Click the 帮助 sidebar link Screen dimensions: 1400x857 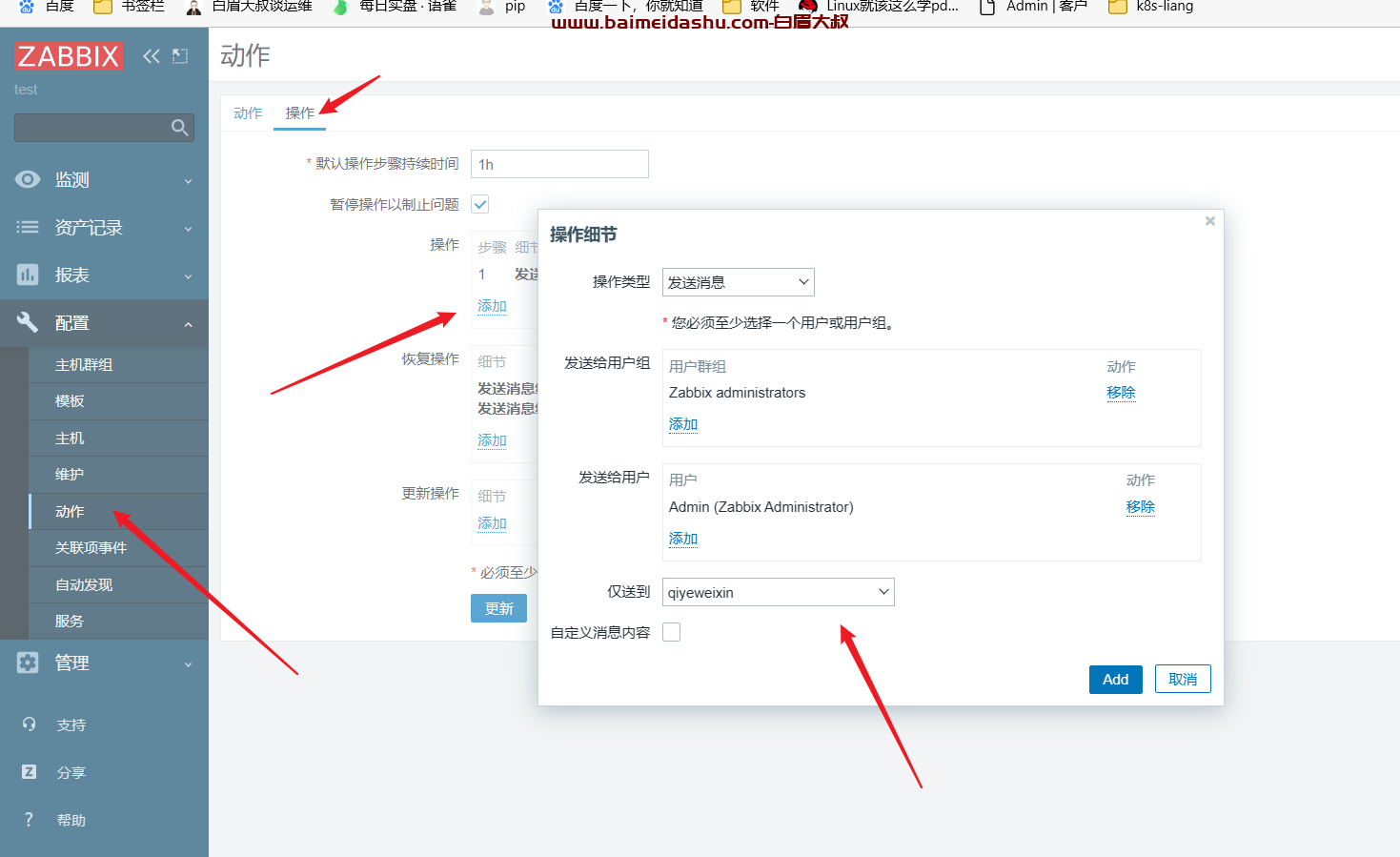coord(71,820)
